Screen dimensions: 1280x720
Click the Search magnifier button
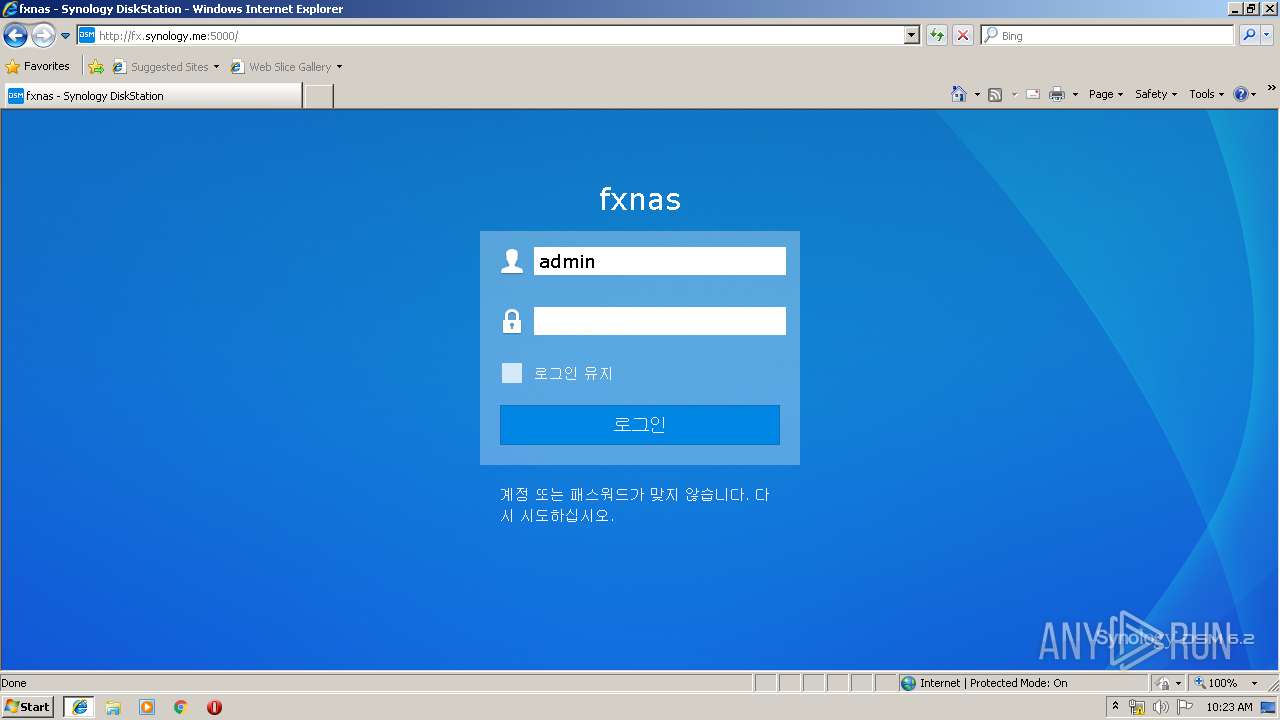tap(1249, 36)
